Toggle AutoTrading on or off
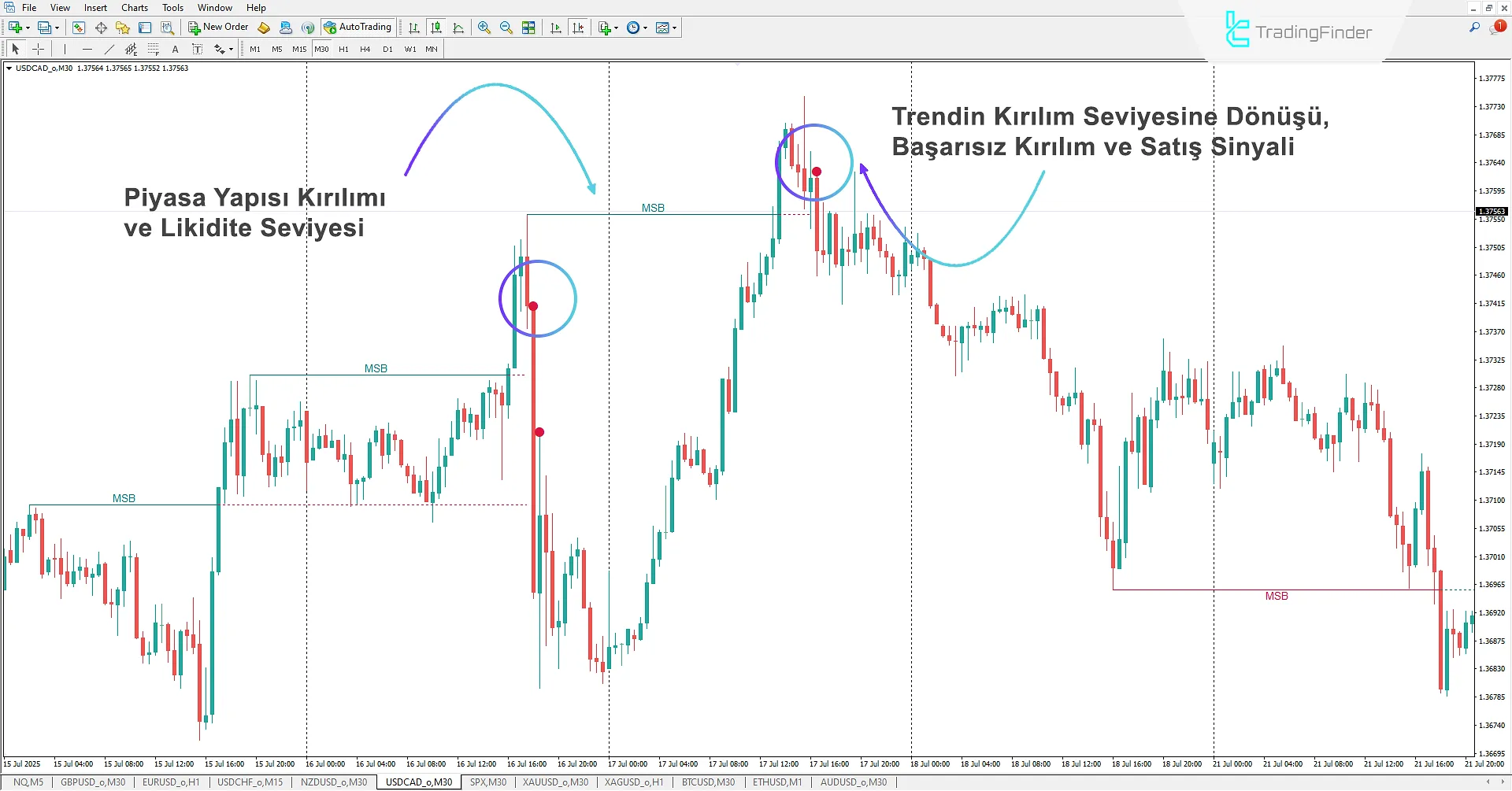Viewport: 1512px width, 791px height. [358, 27]
